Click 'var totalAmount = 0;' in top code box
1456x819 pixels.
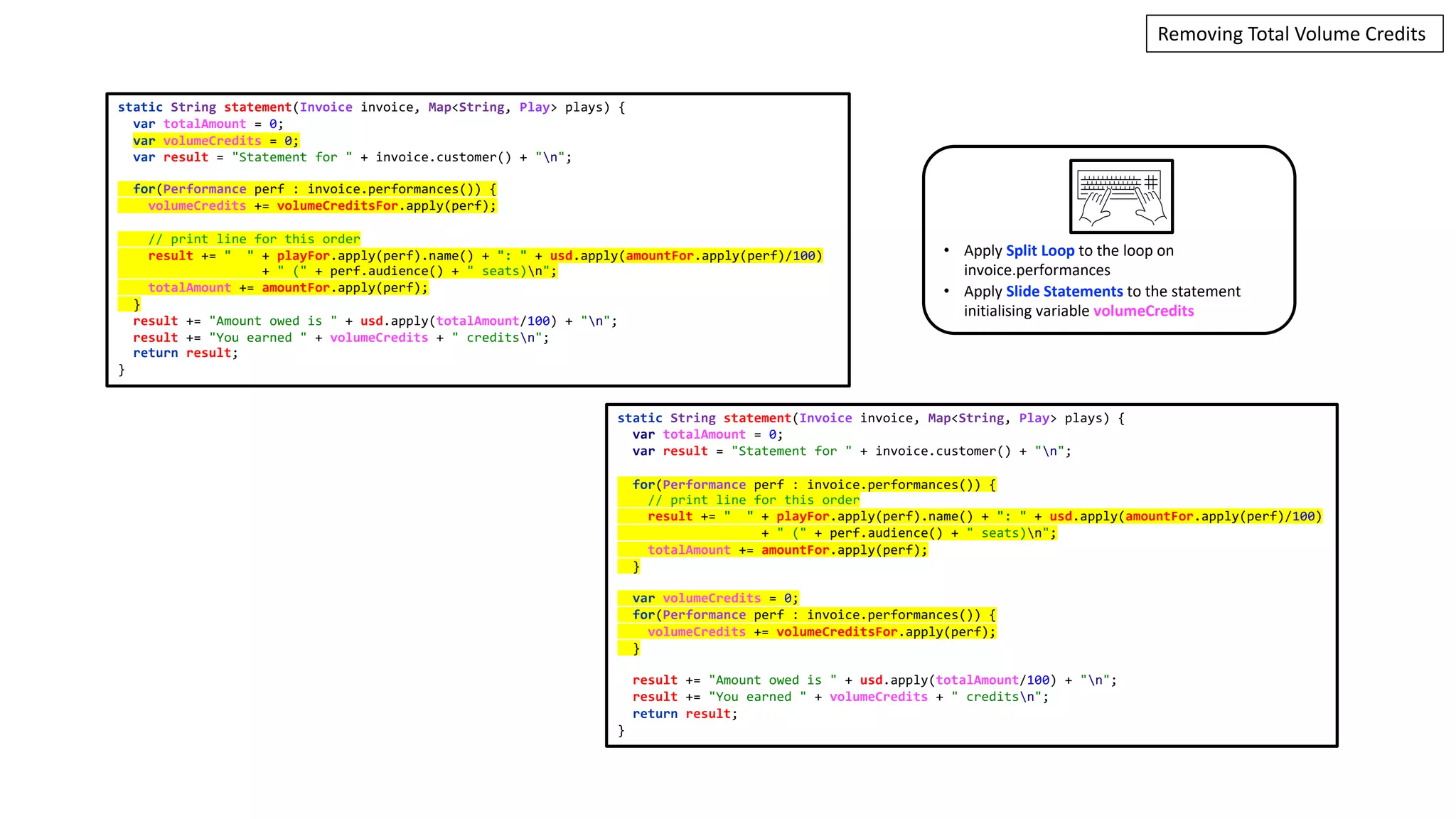coord(208,124)
